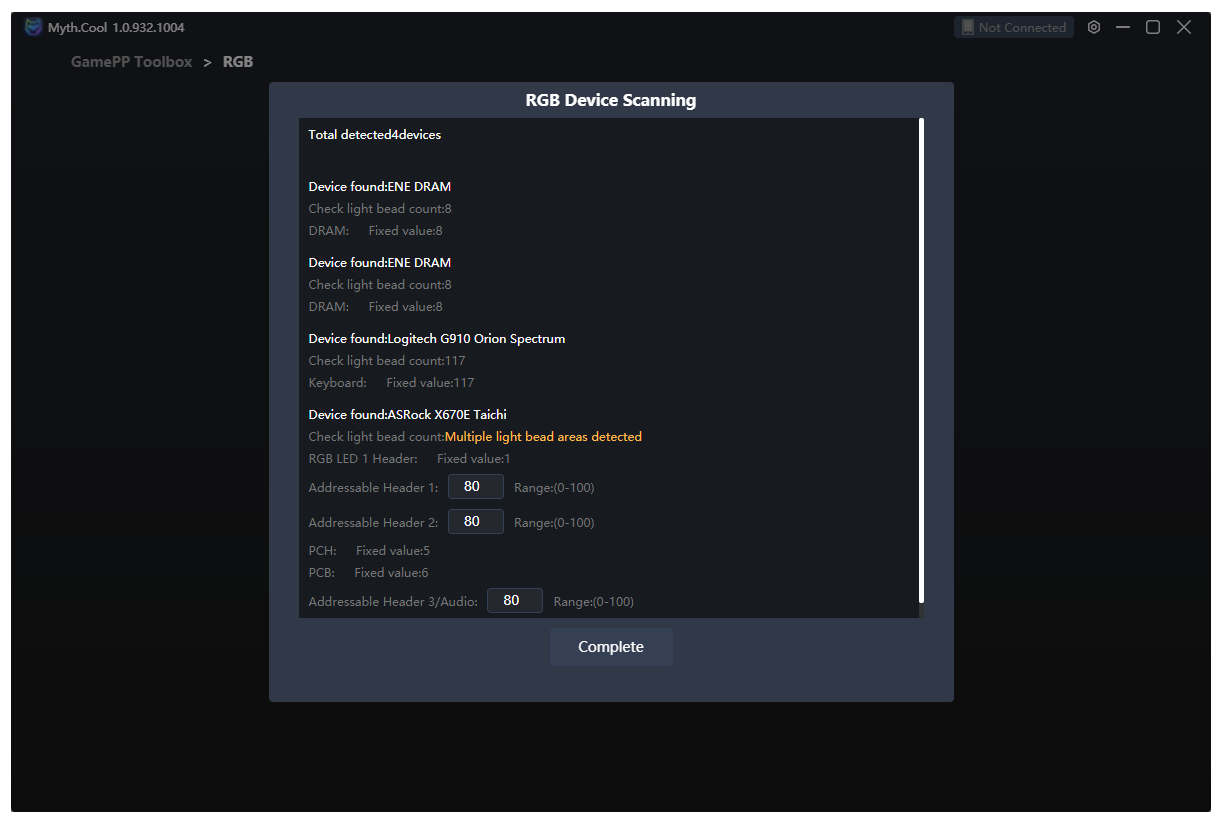
Task: Click 'Multiple light bead areas detected' warning
Action: [x=543, y=437]
